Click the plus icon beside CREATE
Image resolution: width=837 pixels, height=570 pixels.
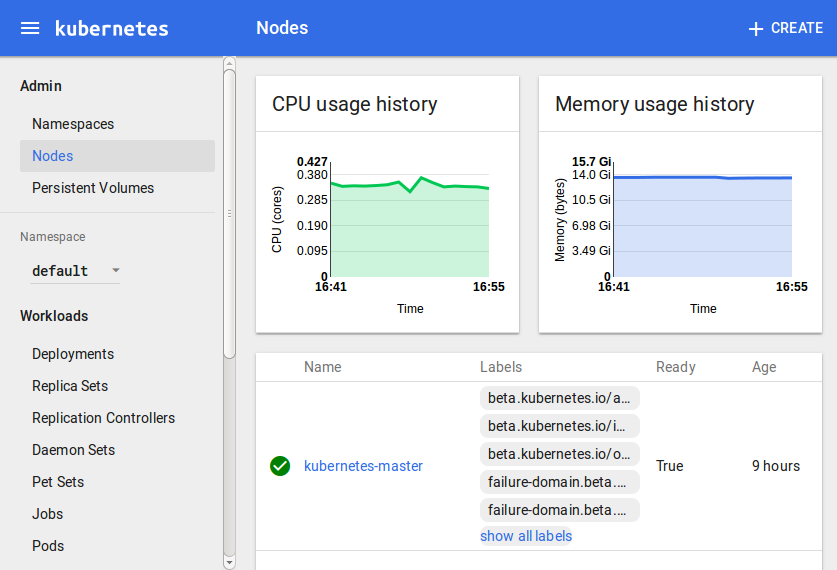756,29
